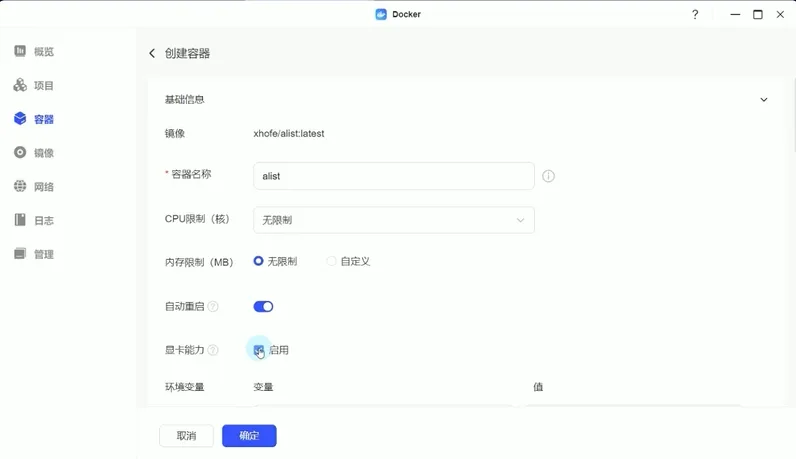Click the 显卡能力 help question icon

click(213, 350)
